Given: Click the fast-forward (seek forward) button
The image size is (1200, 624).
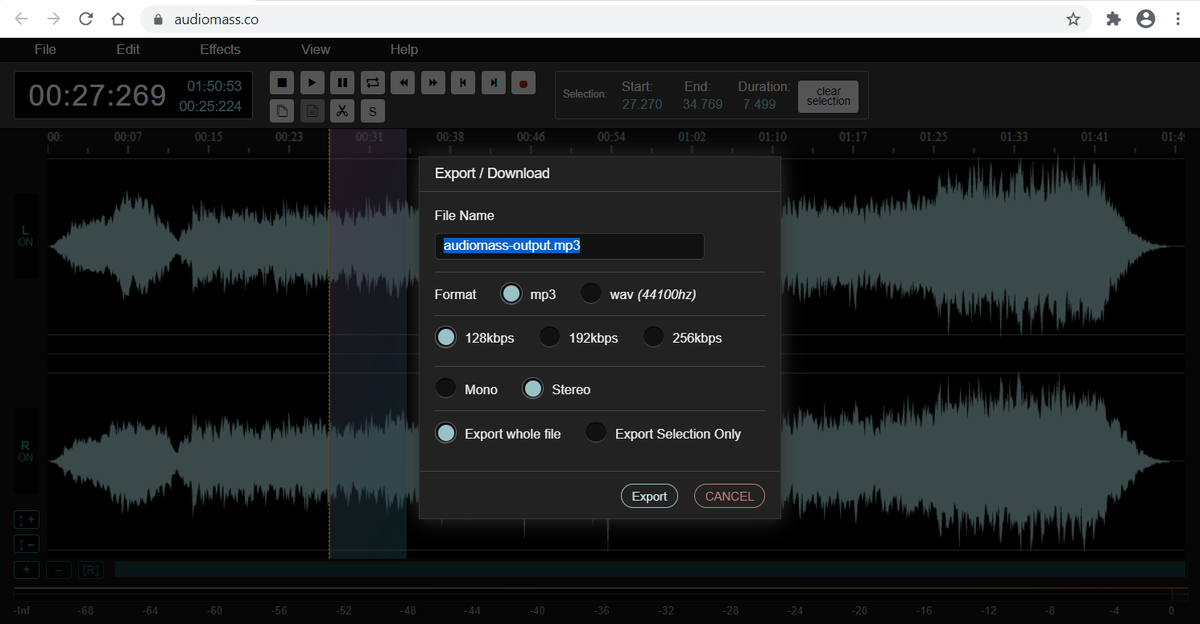Looking at the screenshot, I should 432,83.
